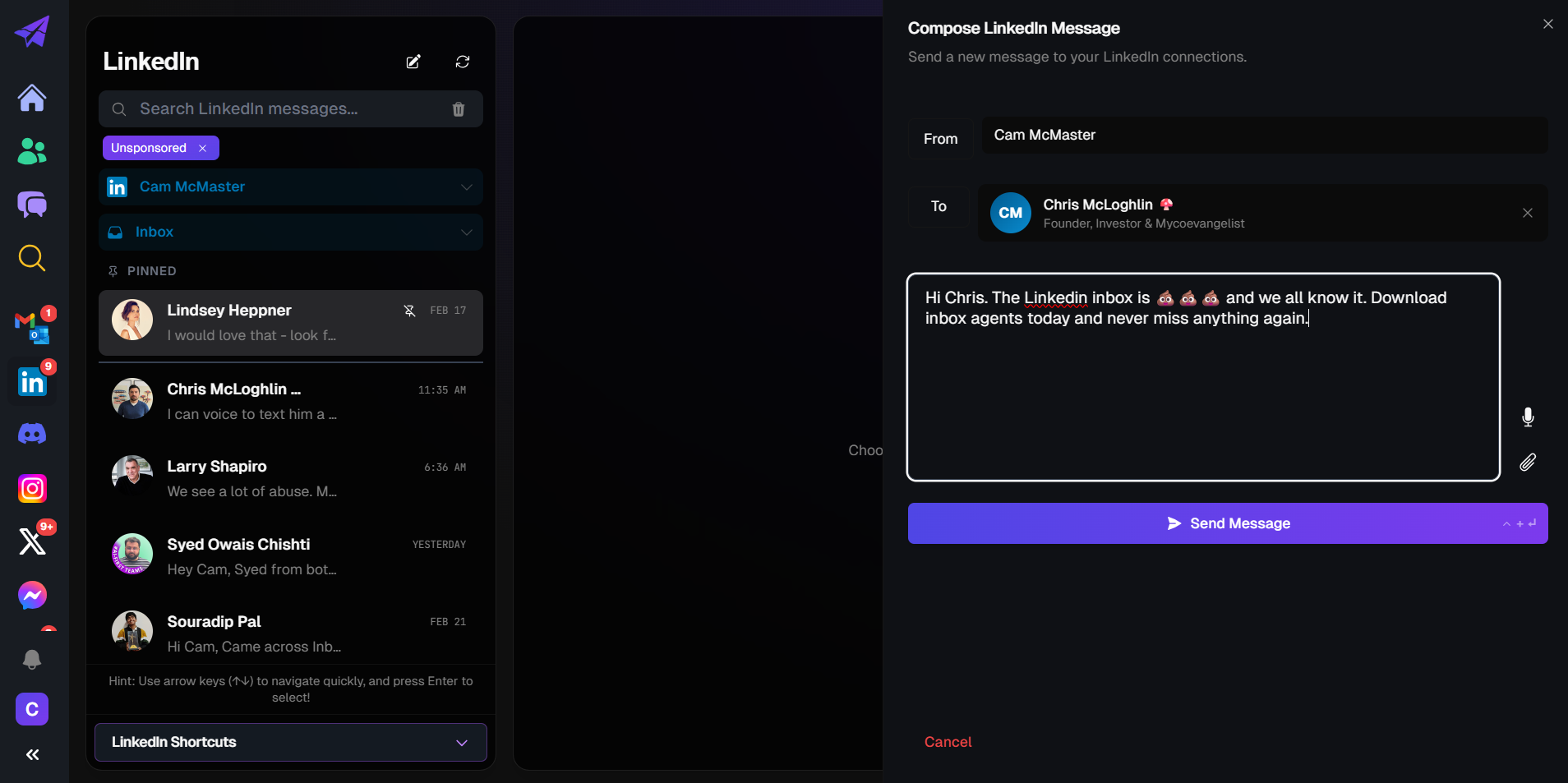The image size is (1568, 783).
Task: Close the Compose LinkedIn Message panel
Action: [1548, 24]
